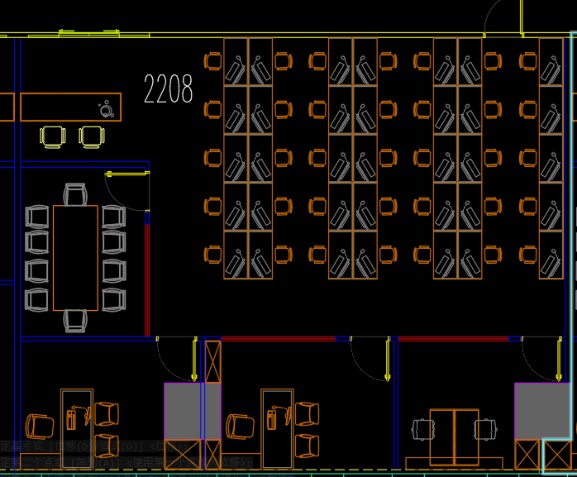Pick the gray chair right of the double cabinet

tap(486, 430)
